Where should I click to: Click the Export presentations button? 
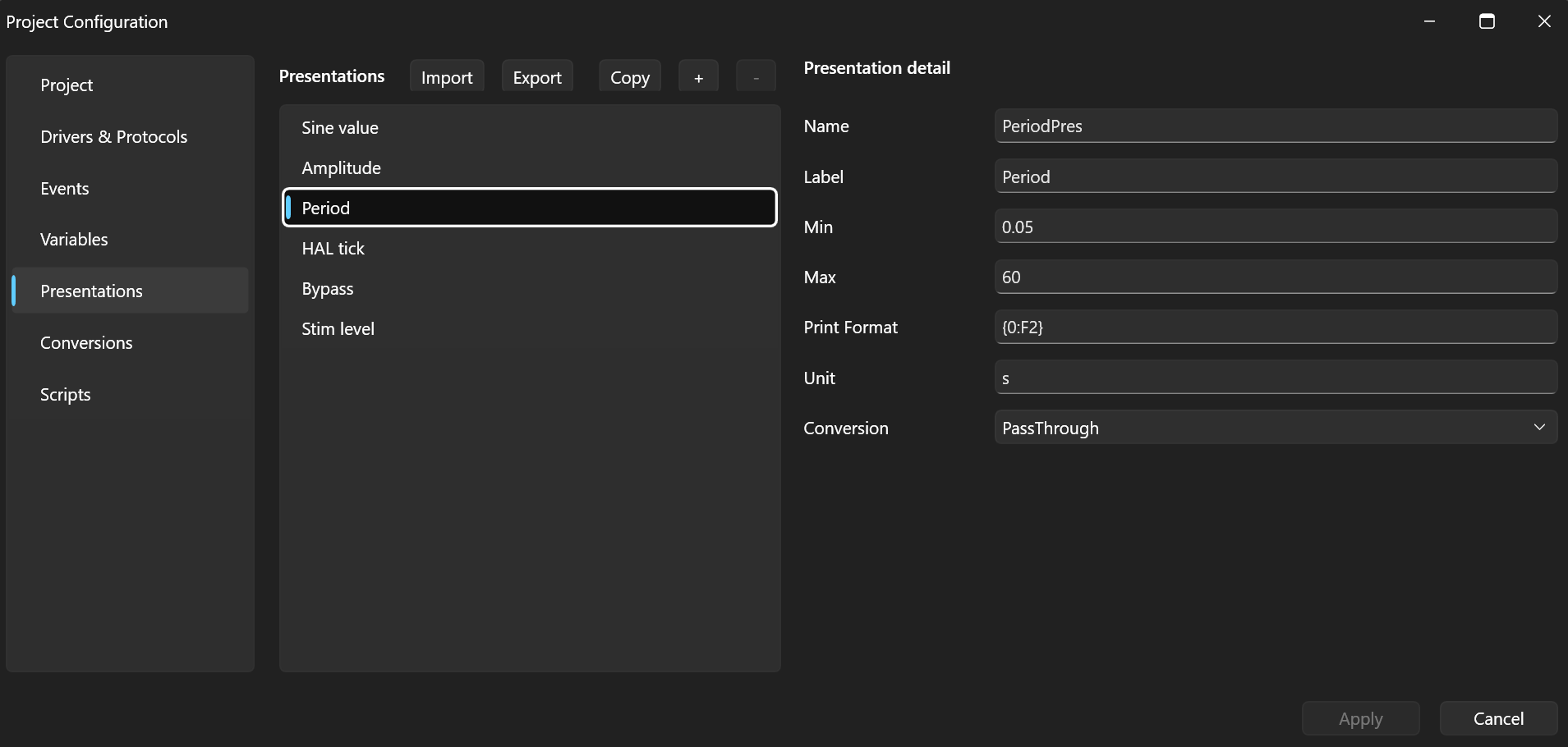[x=537, y=77]
